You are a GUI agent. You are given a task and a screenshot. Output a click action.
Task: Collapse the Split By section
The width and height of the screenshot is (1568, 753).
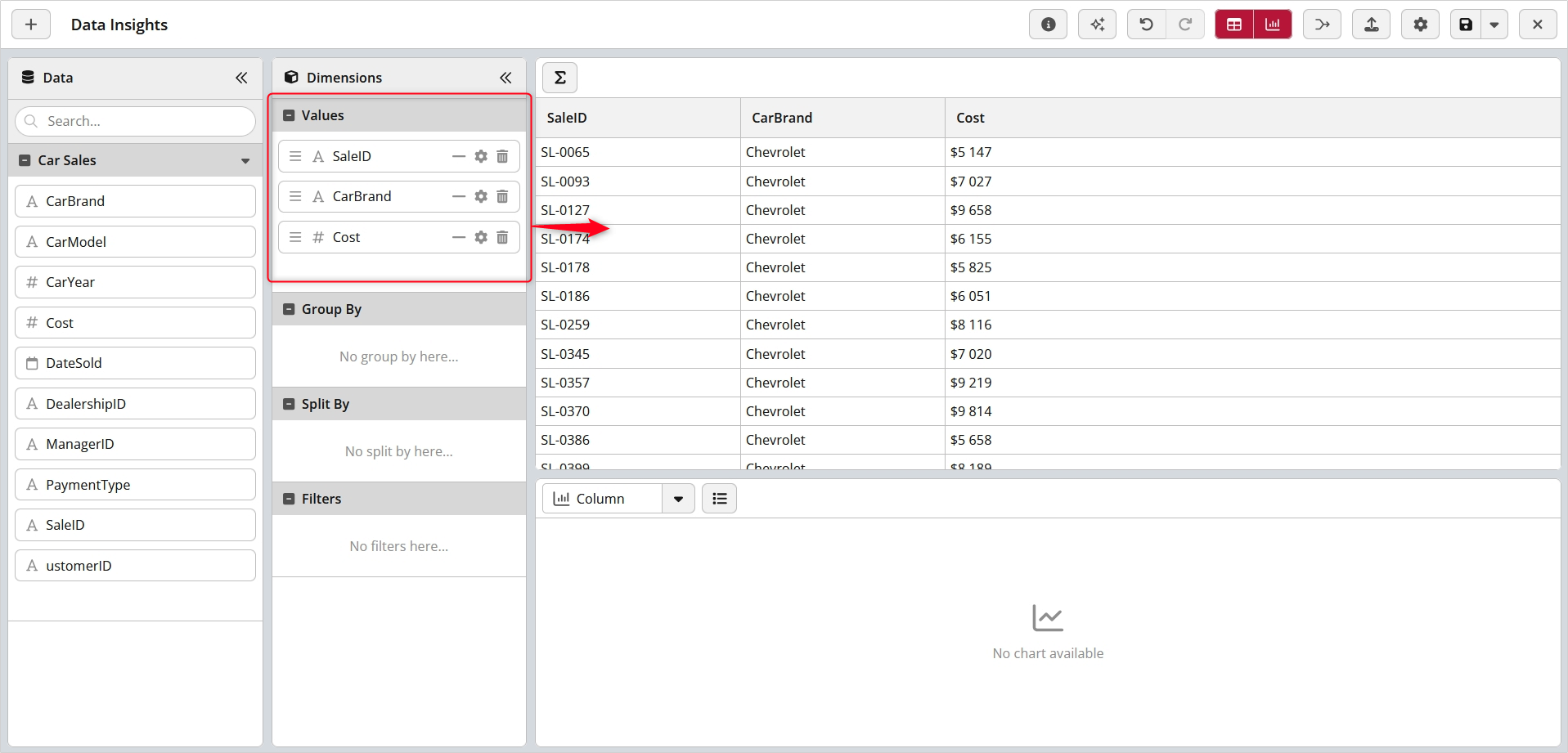click(289, 404)
